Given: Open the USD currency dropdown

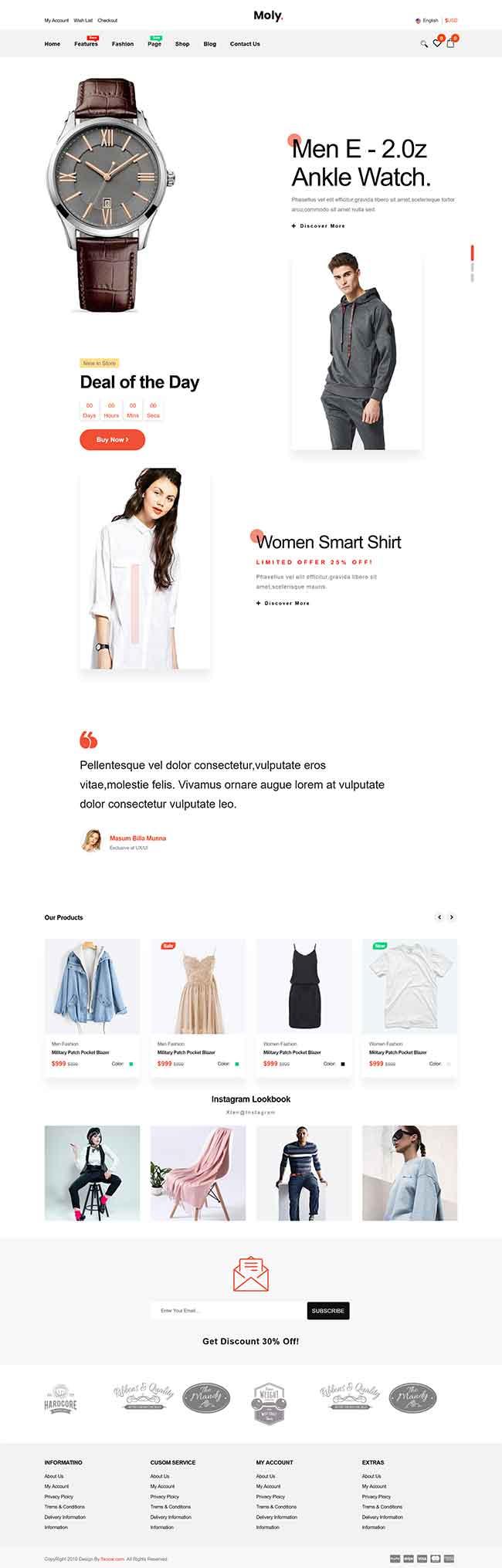Looking at the screenshot, I should tap(451, 21).
